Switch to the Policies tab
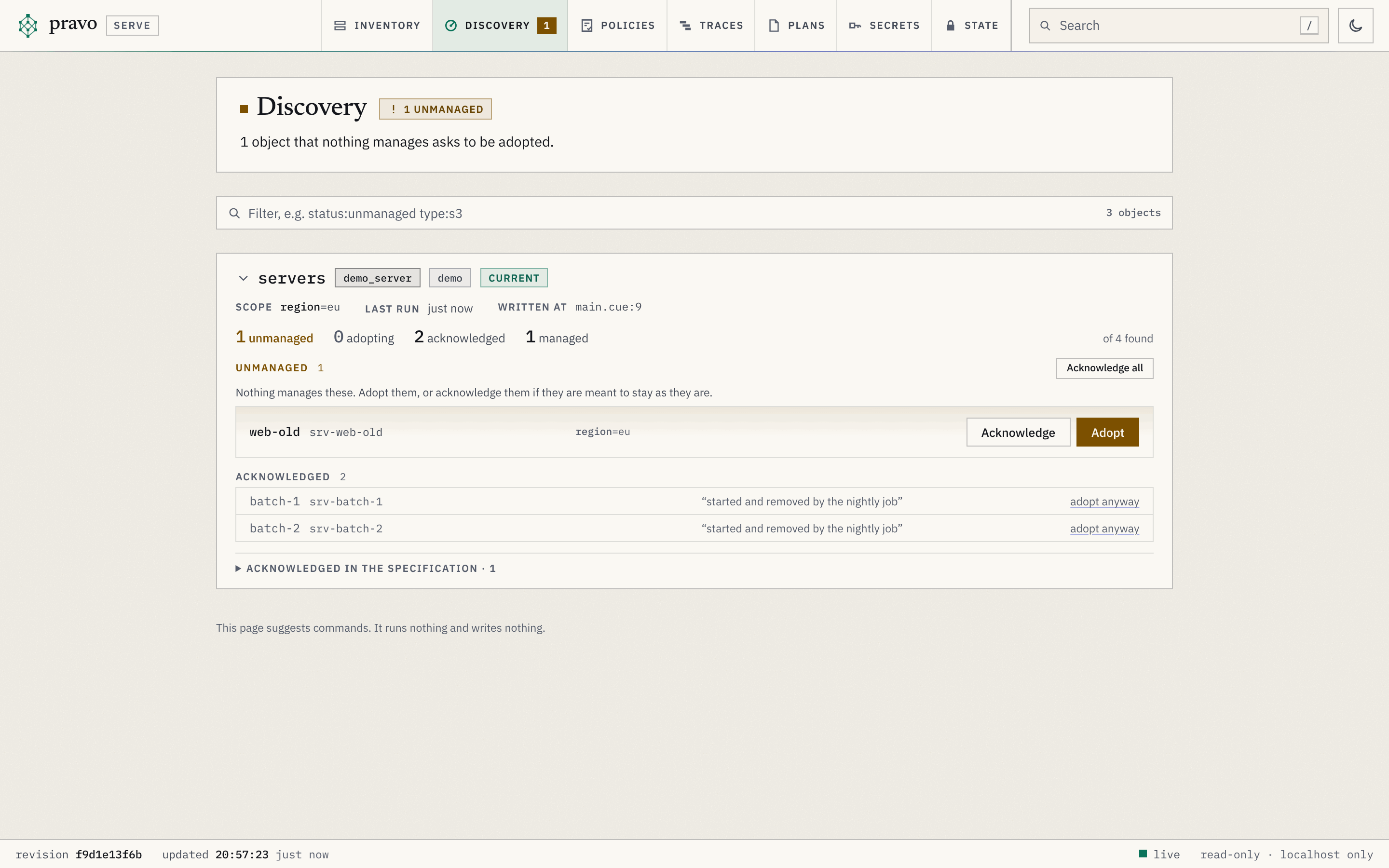Screen dimensions: 1389x868 point(618,25)
